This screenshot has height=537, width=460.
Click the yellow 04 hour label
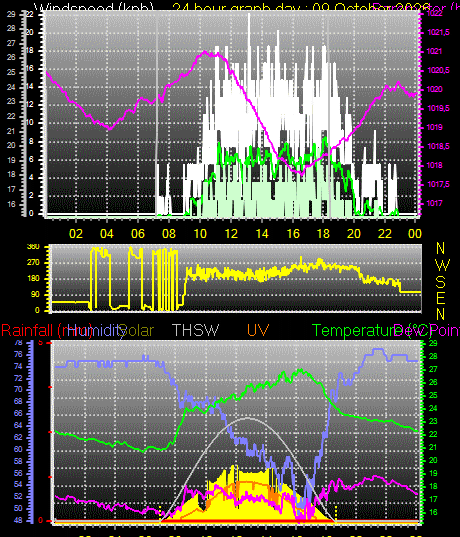pos(107,234)
